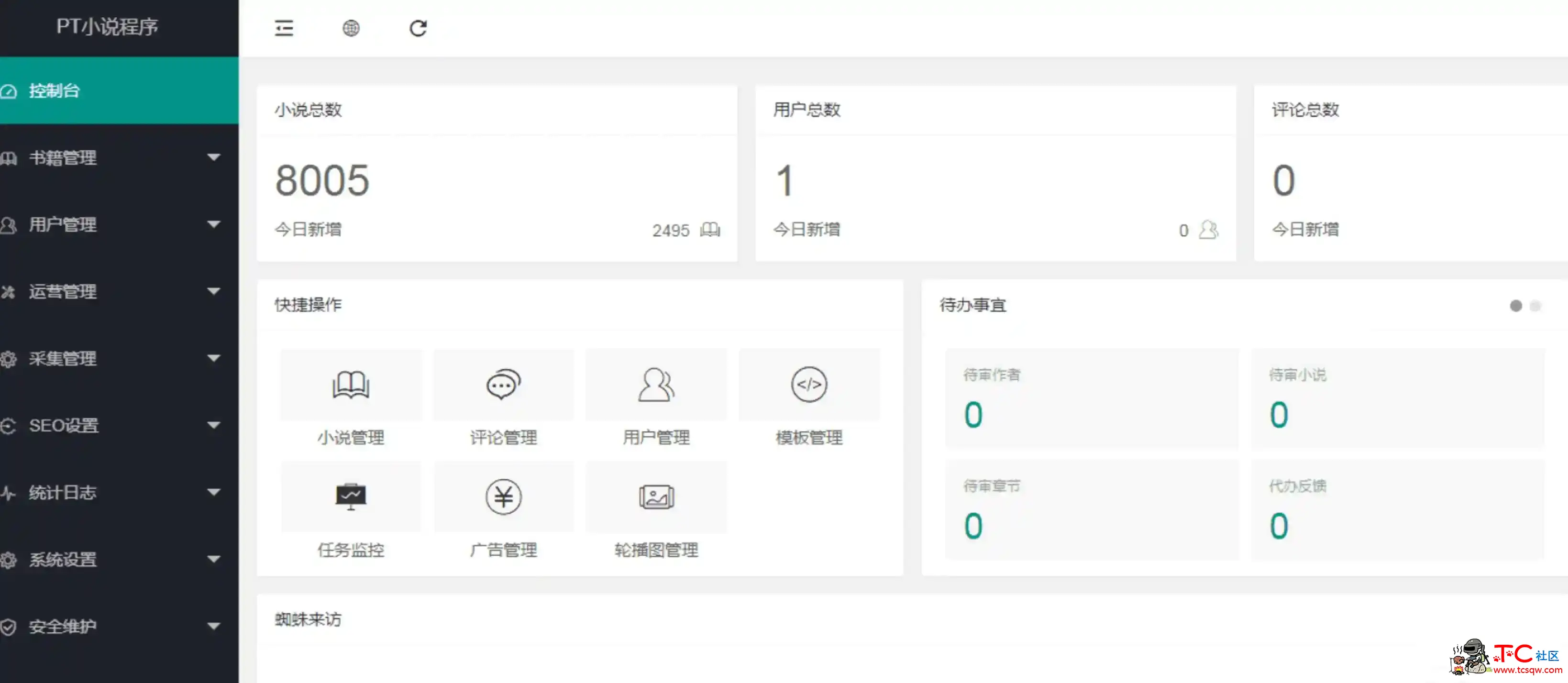Screen dimensions: 1568x683
Task: Click the tools icon beside 运营管理
Action: pyautogui.click(x=9, y=292)
